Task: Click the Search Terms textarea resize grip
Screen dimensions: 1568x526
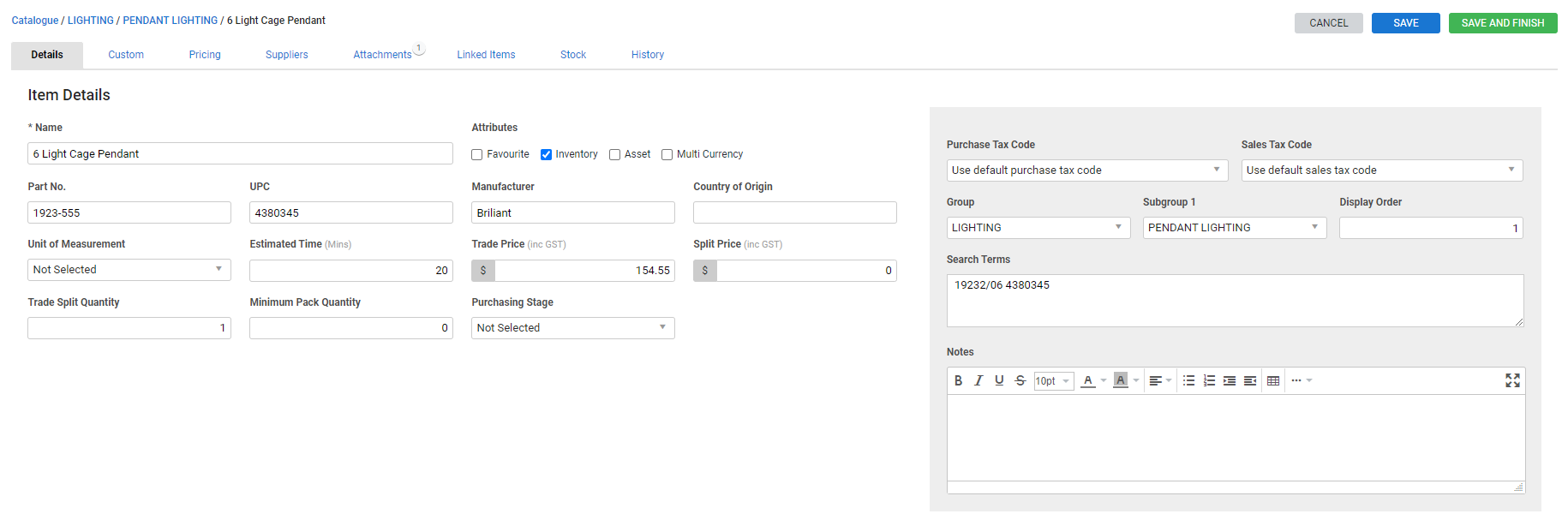Action: pos(1518,321)
